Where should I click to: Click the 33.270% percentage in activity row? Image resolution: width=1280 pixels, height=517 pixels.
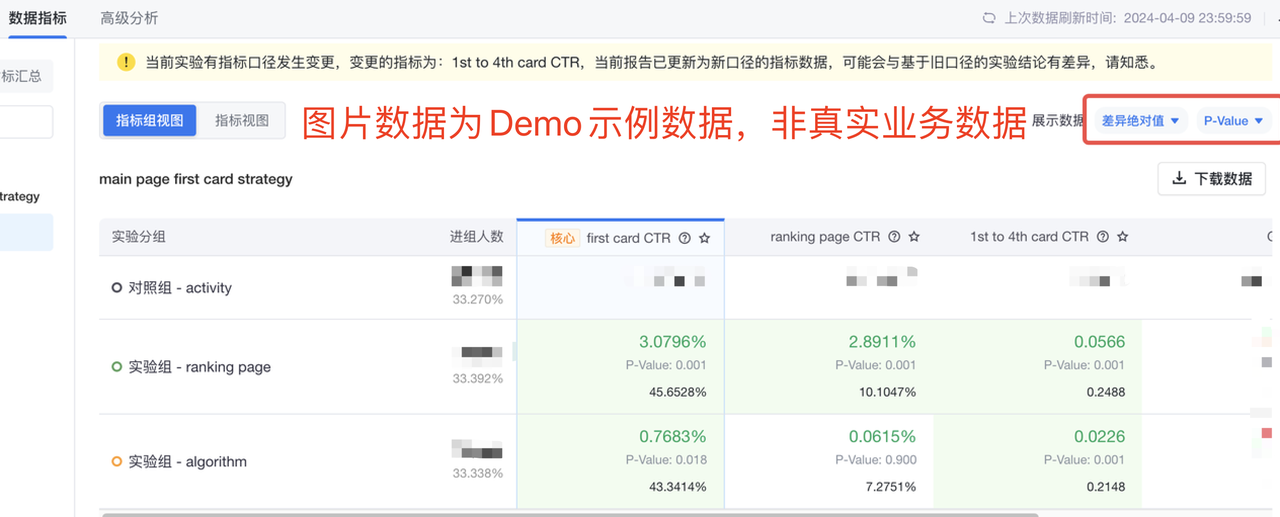[x=478, y=299]
